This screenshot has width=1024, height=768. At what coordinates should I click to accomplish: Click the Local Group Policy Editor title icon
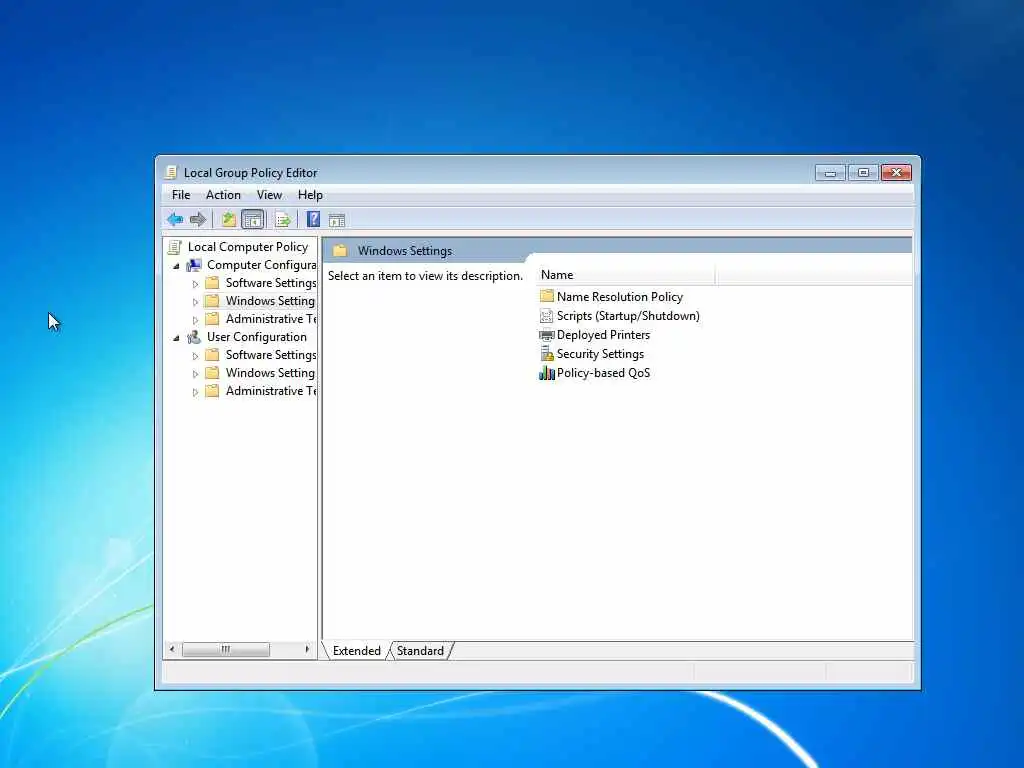(x=171, y=172)
